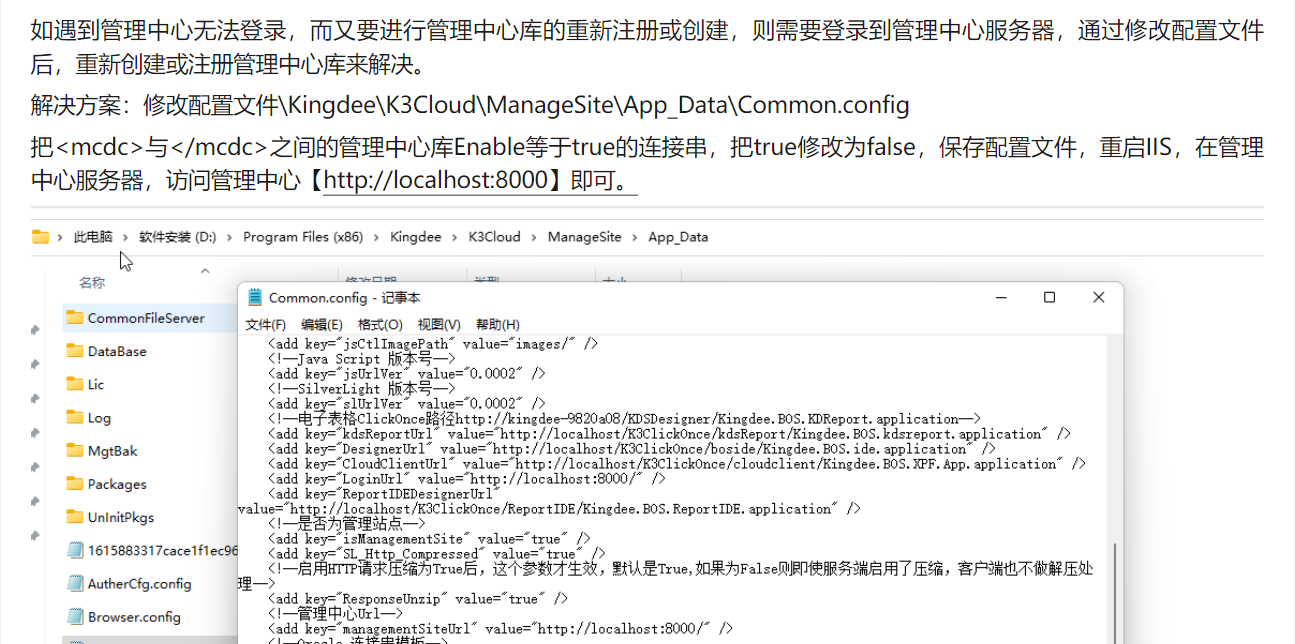Click the 解决方案 config path paragraph
1295x644 pixels.
(470, 105)
